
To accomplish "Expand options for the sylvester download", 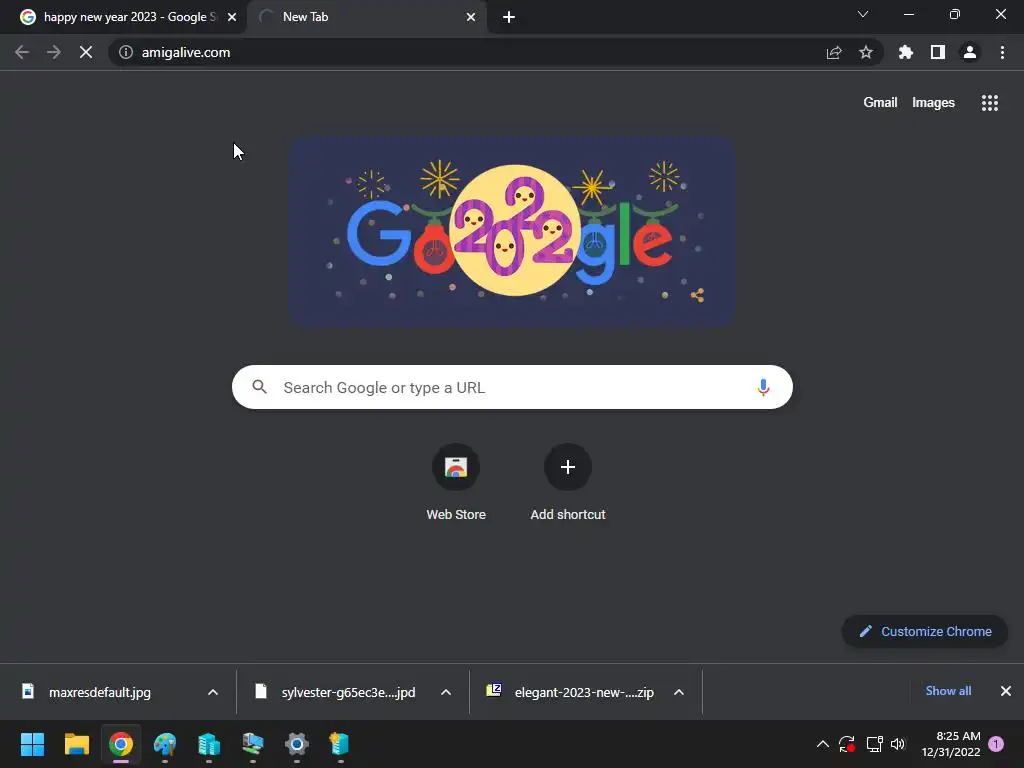I will [x=446, y=692].
